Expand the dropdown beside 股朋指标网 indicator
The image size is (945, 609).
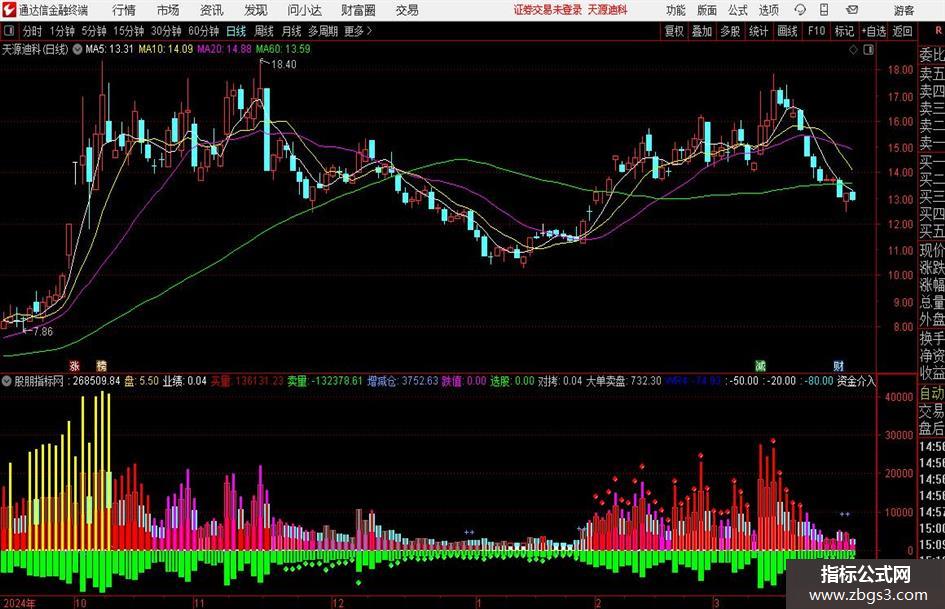[6, 381]
